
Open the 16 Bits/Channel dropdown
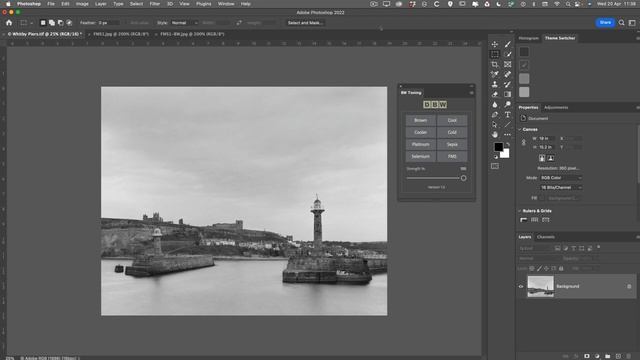point(561,188)
